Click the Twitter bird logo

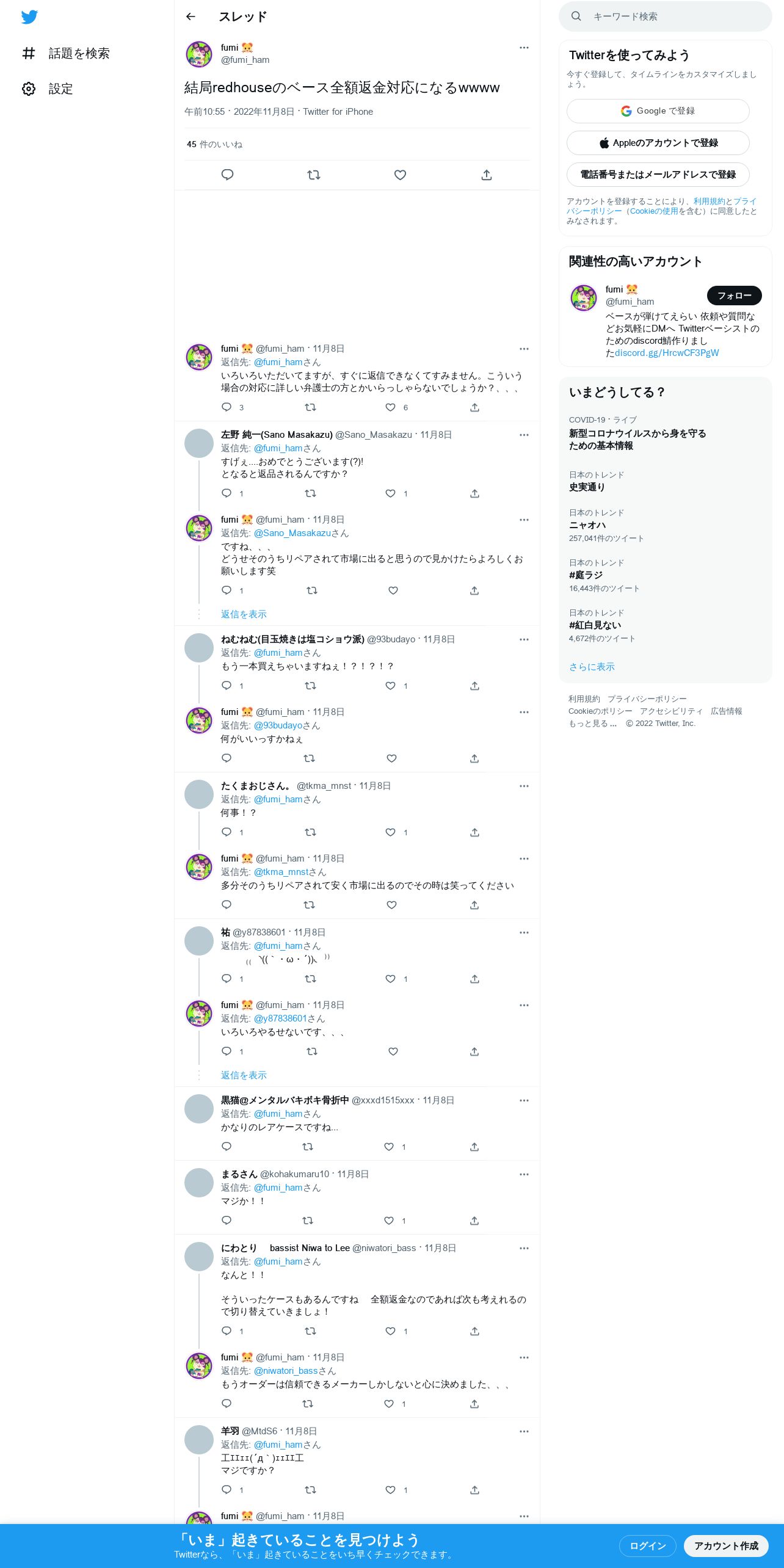29,17
